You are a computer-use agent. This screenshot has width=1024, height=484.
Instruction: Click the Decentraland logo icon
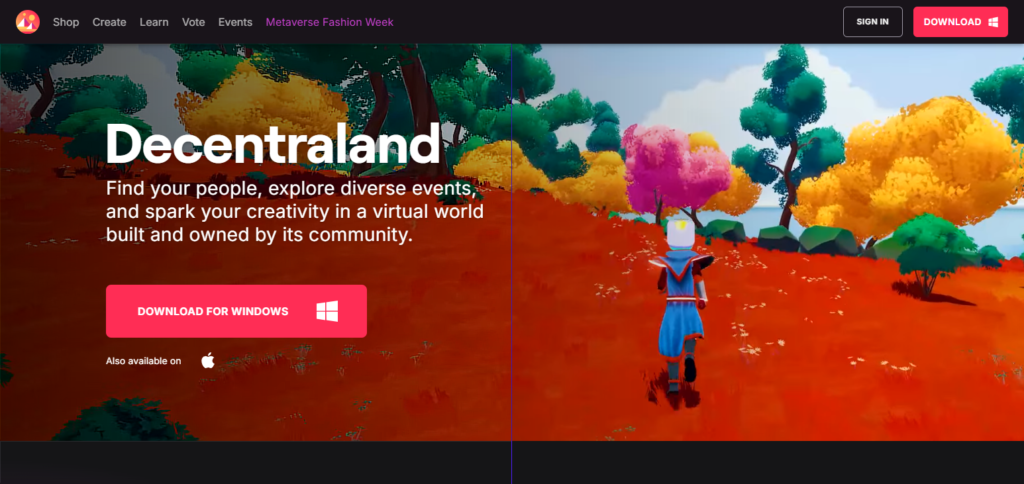click(27, 22)
